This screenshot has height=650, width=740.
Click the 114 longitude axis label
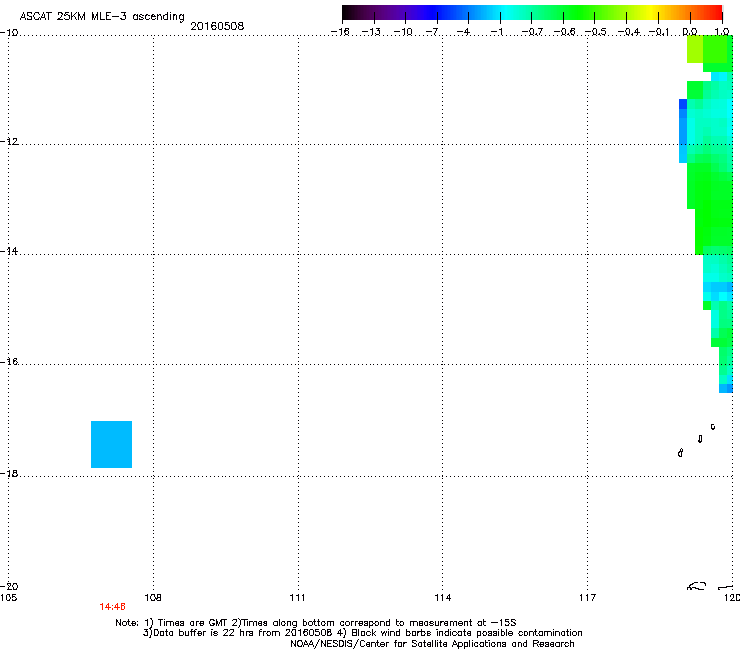coord(443,598)
